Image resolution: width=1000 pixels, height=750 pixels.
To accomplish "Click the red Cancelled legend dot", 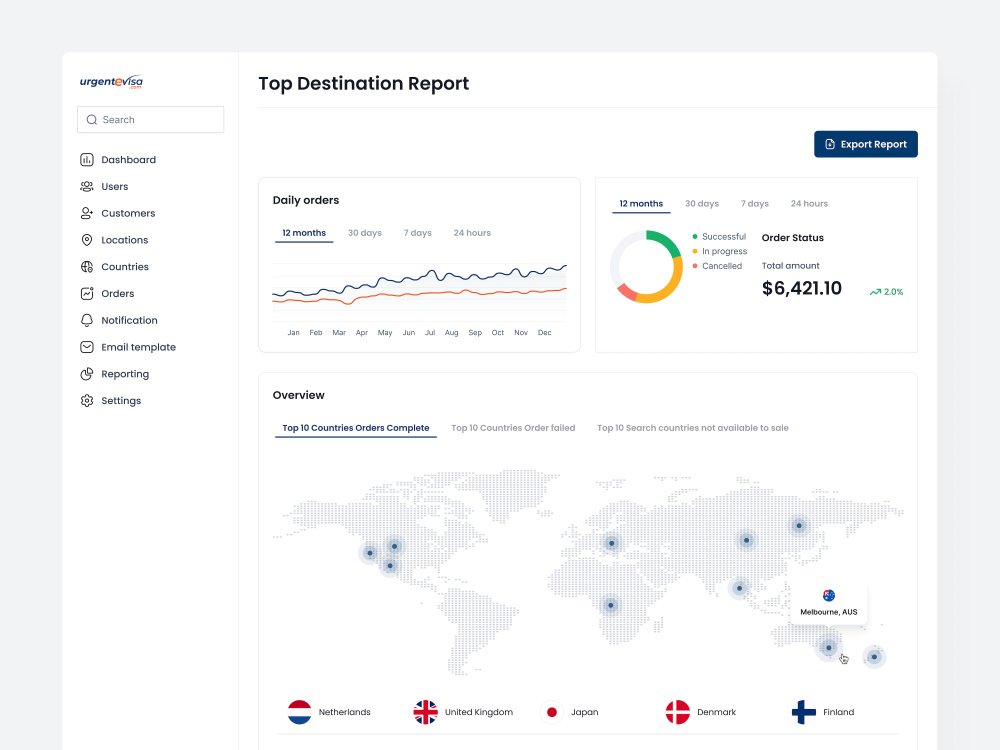I will click(x=695, y=266).
